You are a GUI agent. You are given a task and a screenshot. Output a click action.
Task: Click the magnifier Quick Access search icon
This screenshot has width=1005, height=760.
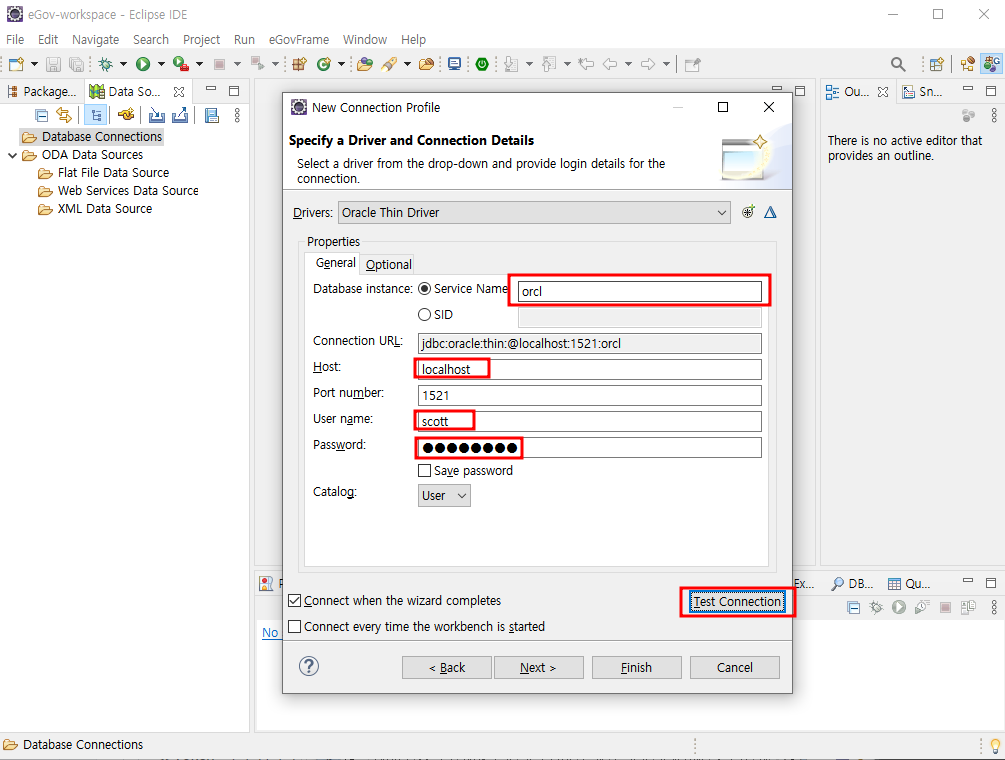click(x=898, y=64)
